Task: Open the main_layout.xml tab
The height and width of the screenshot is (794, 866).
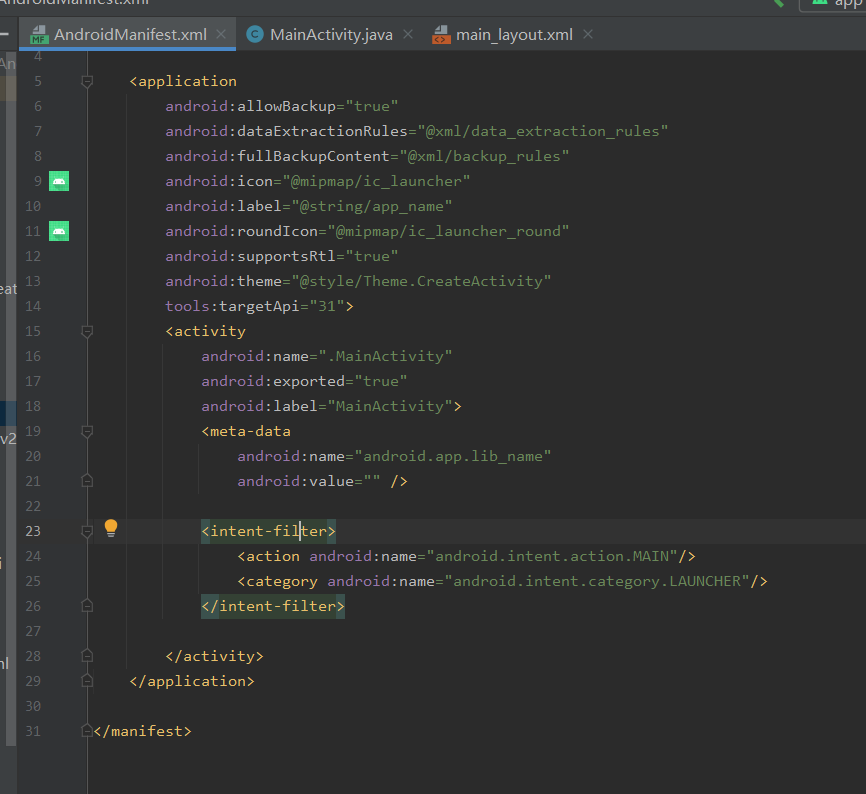Action: point(514,35)
